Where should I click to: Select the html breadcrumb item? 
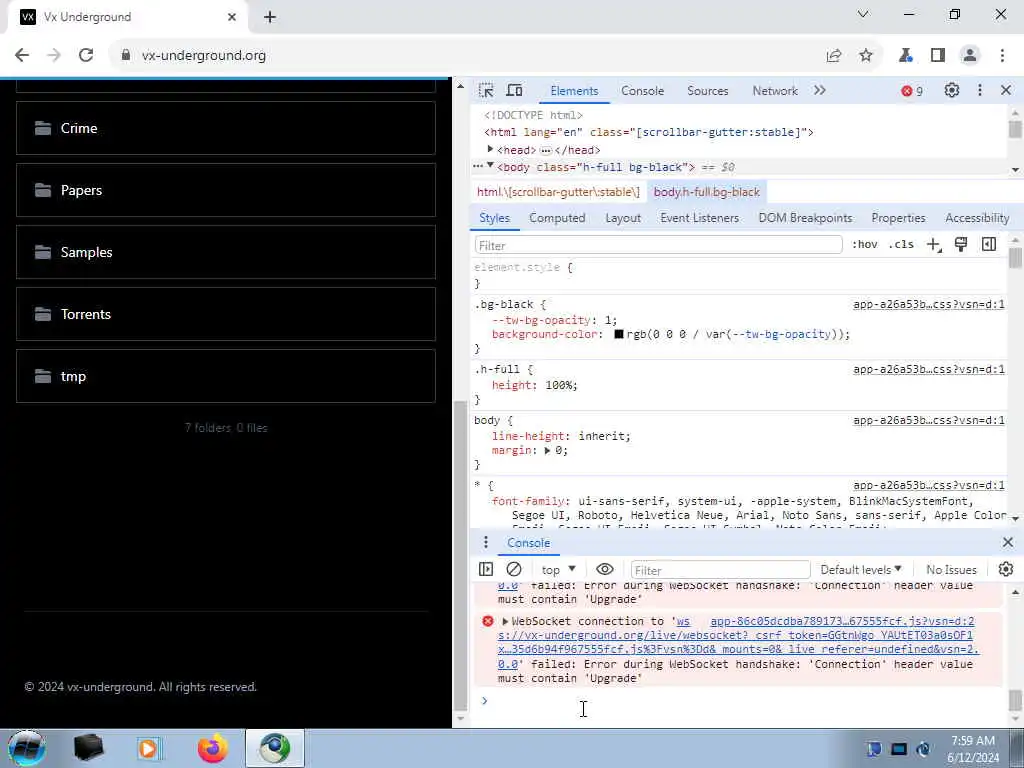tap(558, 192)
